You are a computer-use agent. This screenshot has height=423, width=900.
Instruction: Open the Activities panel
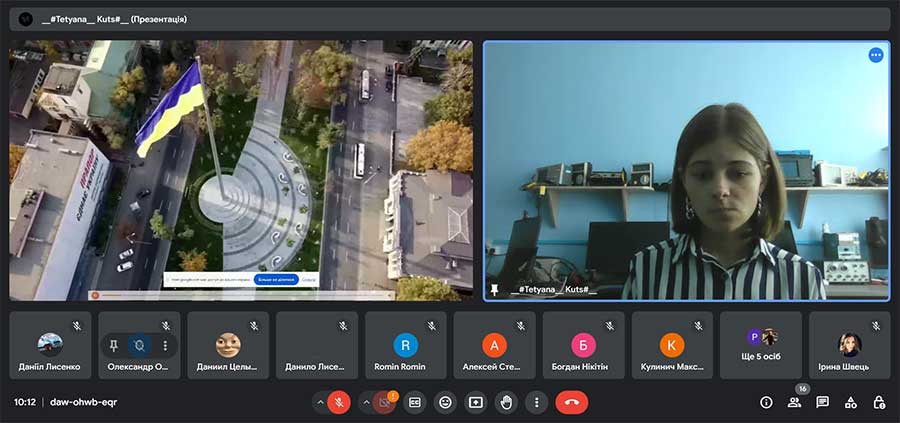(851, 402)
